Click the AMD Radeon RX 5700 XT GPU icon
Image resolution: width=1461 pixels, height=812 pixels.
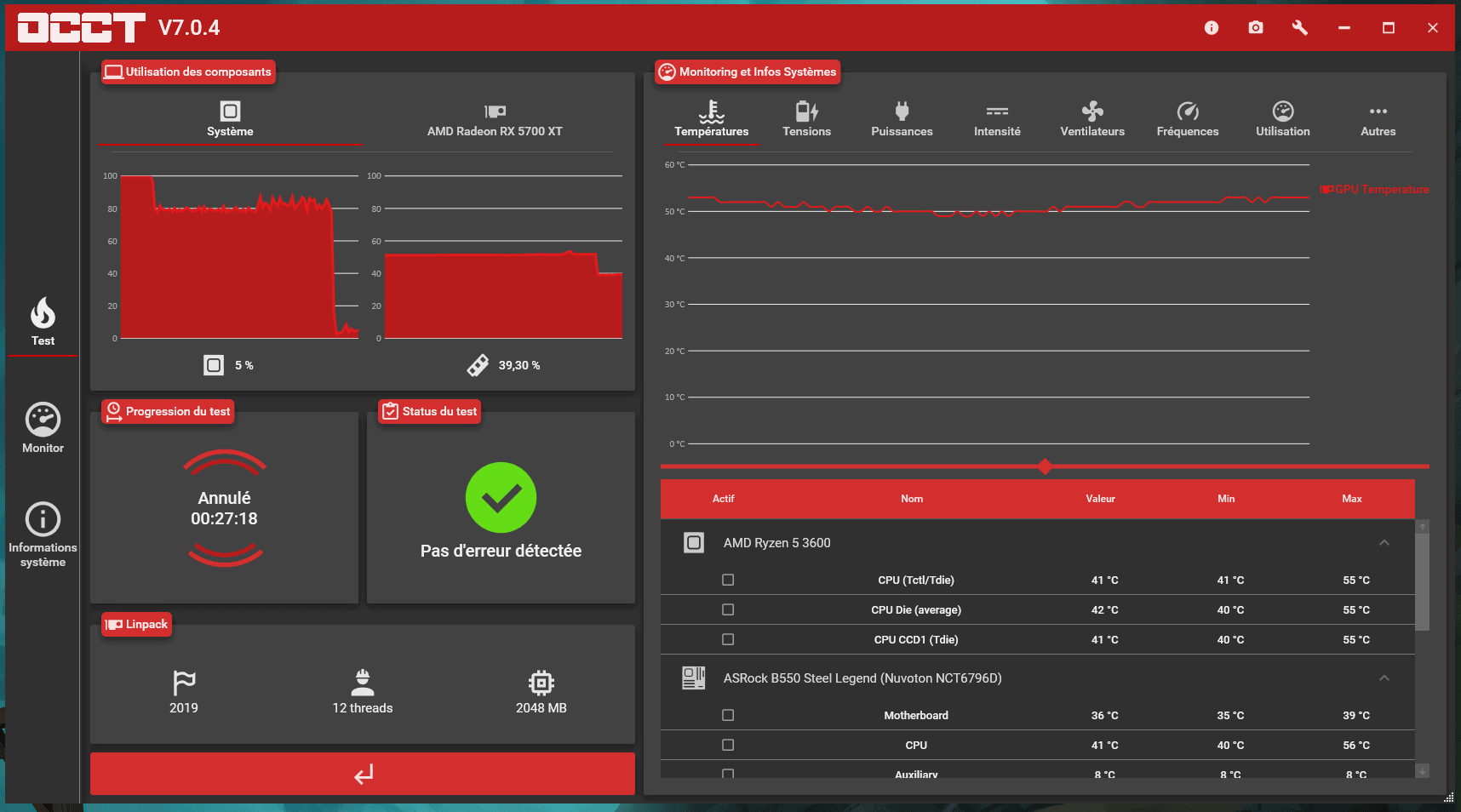[x=495, y=111]
